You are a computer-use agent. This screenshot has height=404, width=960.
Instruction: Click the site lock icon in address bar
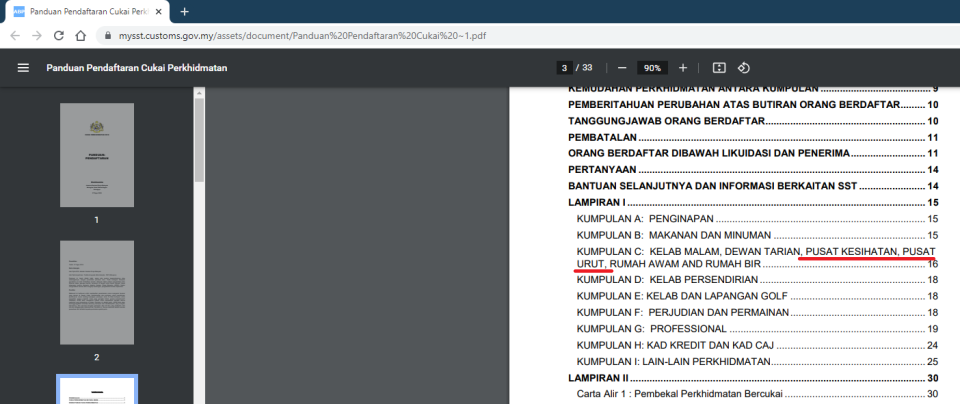pos(108,36)
